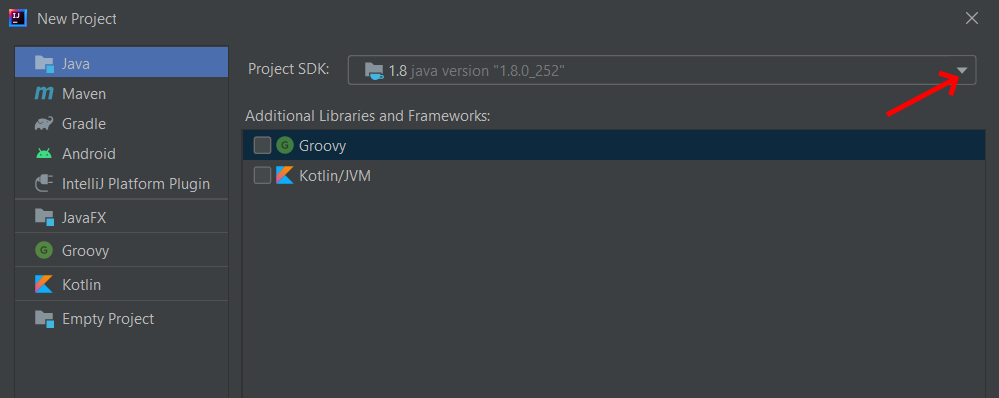
Task: Click the IntelliJ Platform Plugin plug icon
Action: click(x=44, y=184)
